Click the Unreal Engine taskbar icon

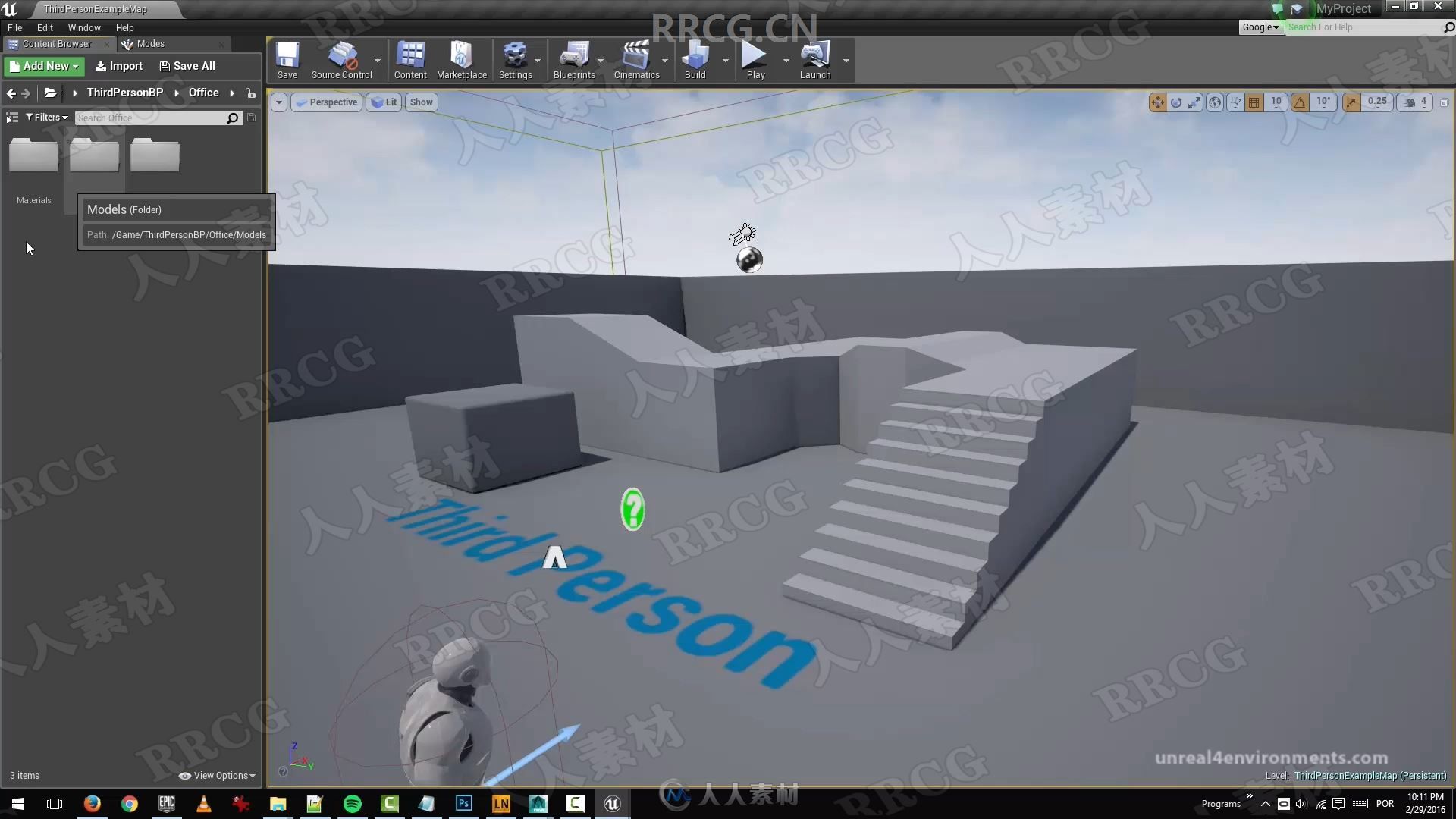click(x=612, y=803)
